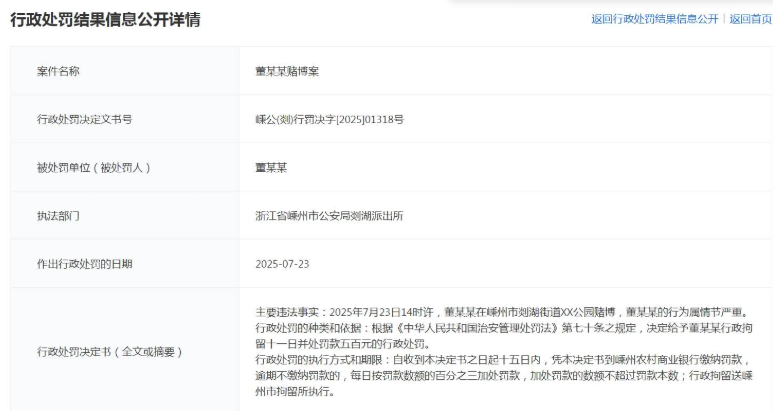The height and width of the screenshot is (414, 773).
Task: Click the 被处罚单位(被处罚人) row label
Action: point(92,167)
